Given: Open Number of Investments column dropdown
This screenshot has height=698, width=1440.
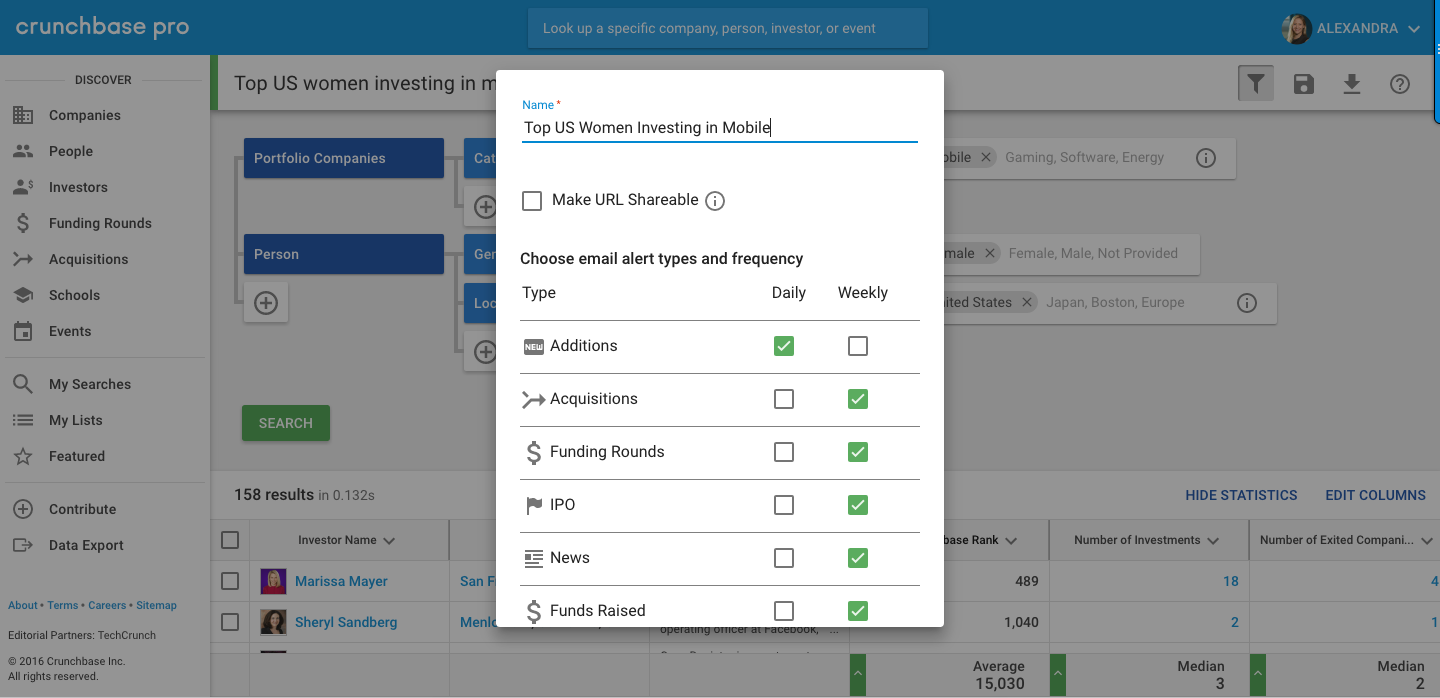Looking at the screenshot, I should [x=1213, y=541].
